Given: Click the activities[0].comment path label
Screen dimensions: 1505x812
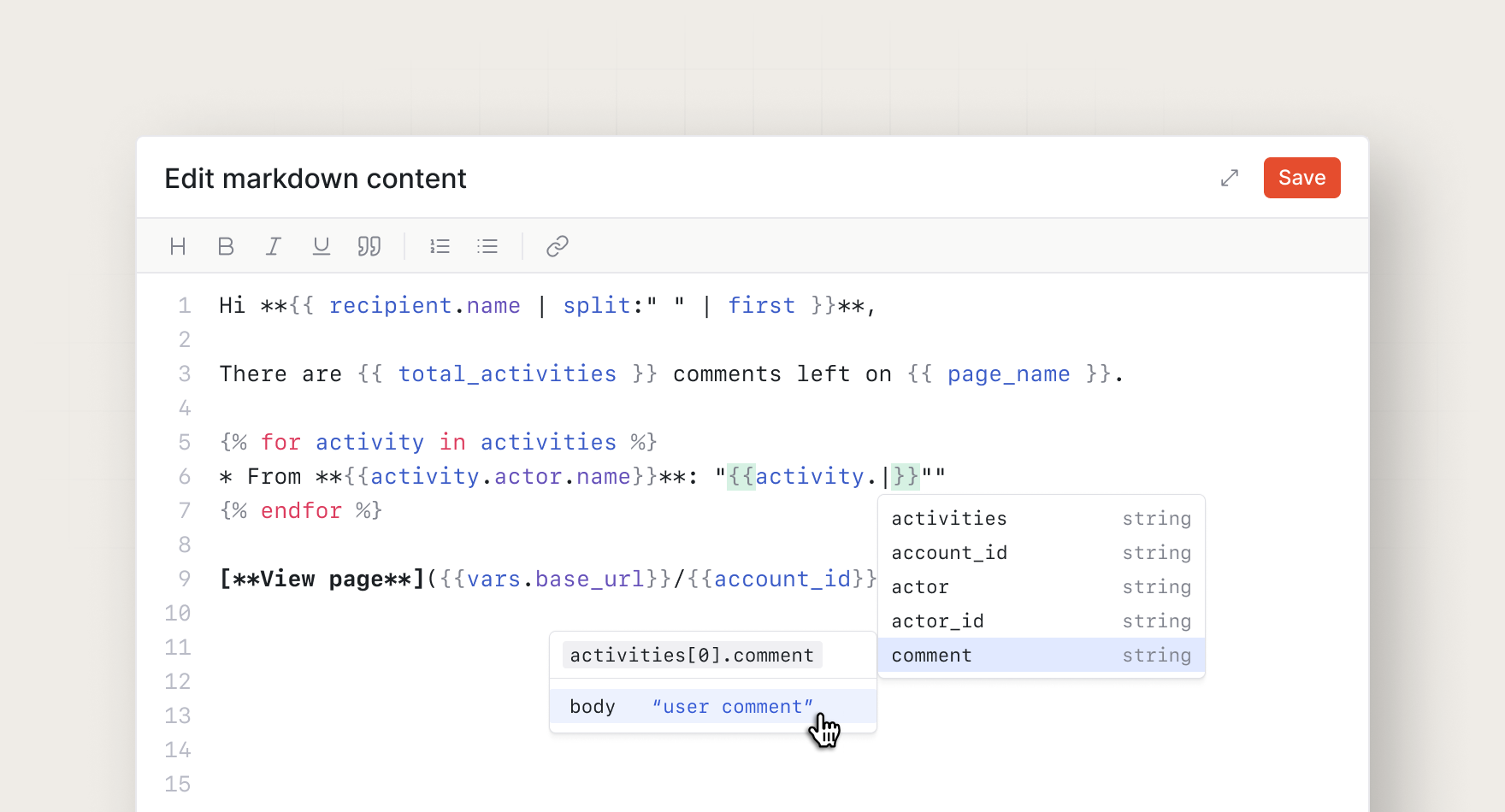Looking at the screenshot, I should click(692, 656).
